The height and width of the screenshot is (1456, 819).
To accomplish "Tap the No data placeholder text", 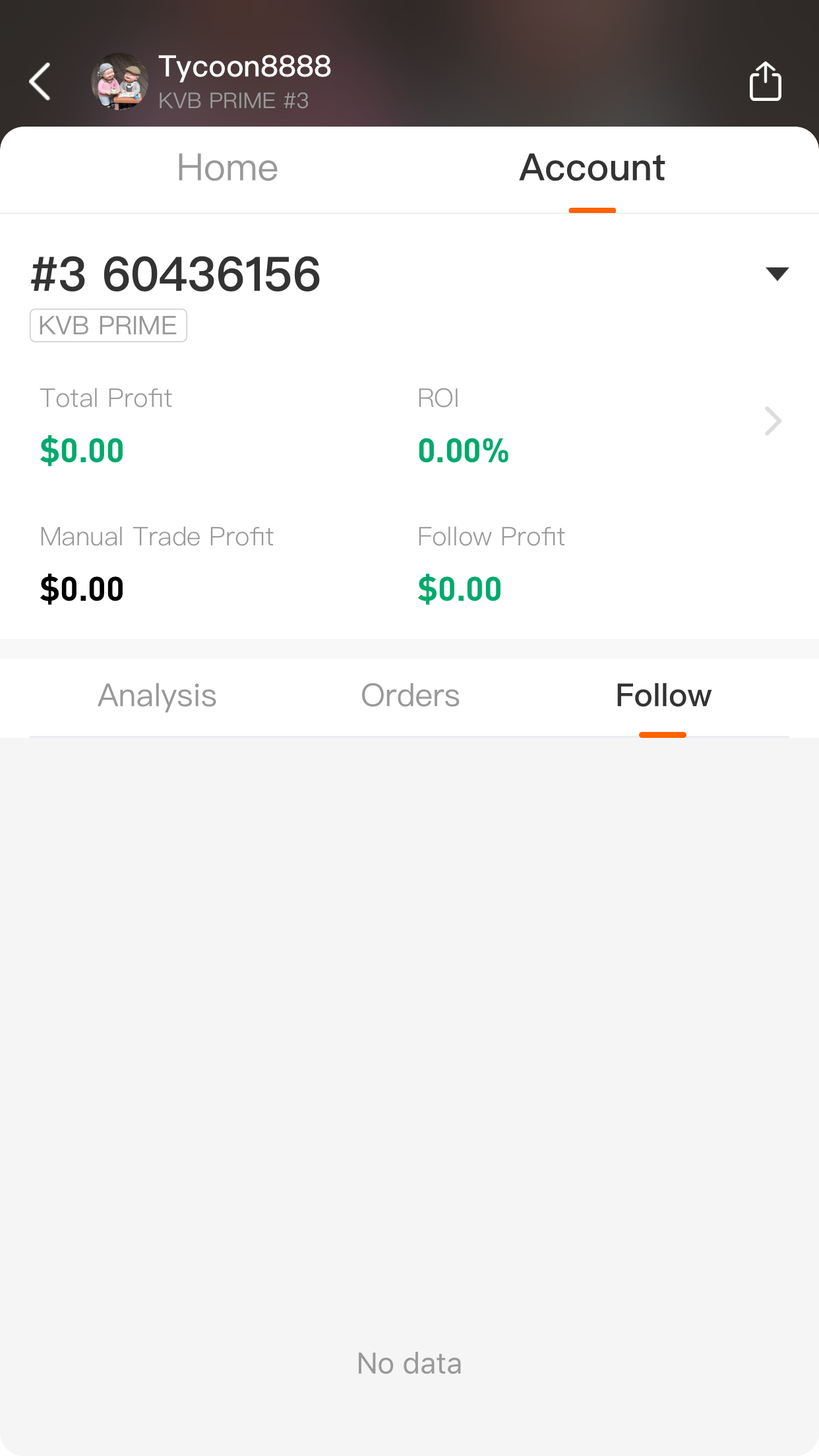I will point(409,1363).
